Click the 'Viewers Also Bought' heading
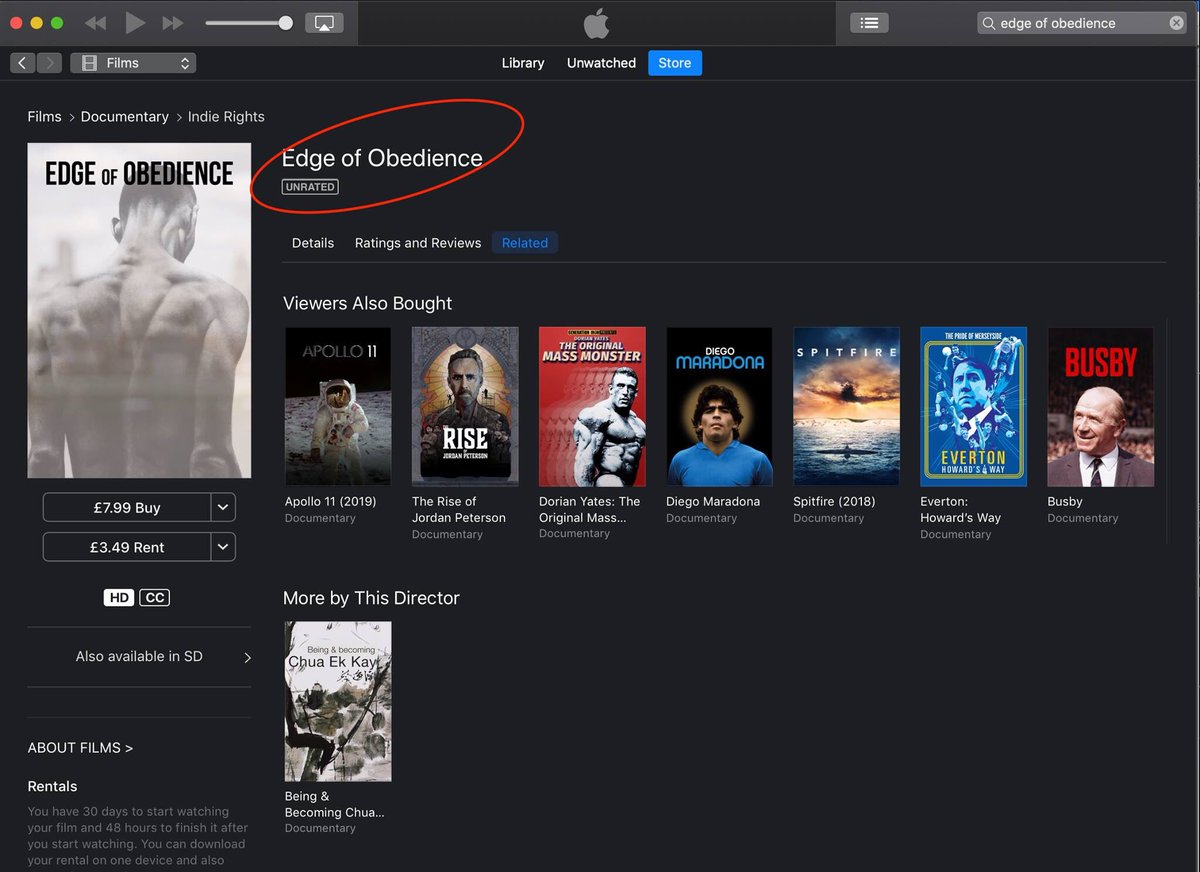 [368, 304]
